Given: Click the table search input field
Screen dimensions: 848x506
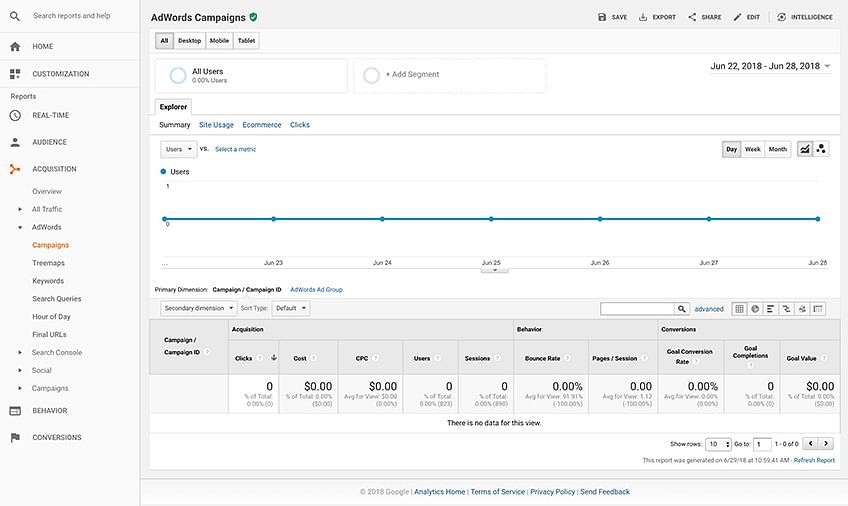Looking at the screenshot, I should click(637, 309).
